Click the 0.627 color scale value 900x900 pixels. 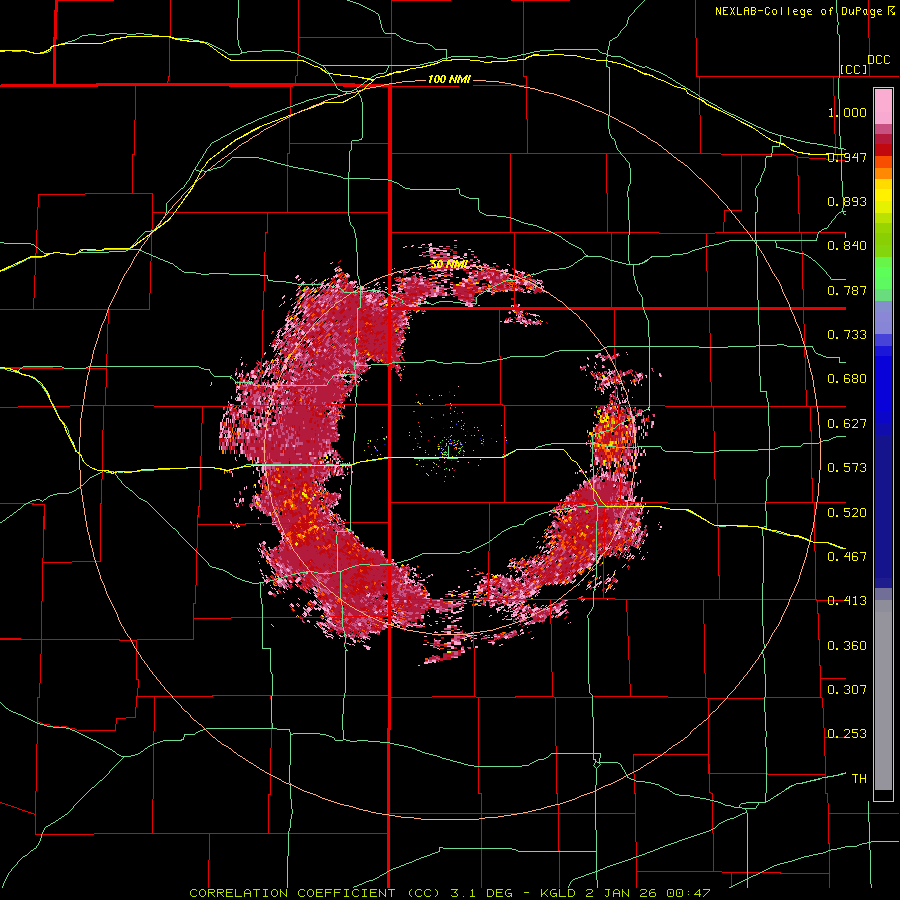(x=847, y=424)
